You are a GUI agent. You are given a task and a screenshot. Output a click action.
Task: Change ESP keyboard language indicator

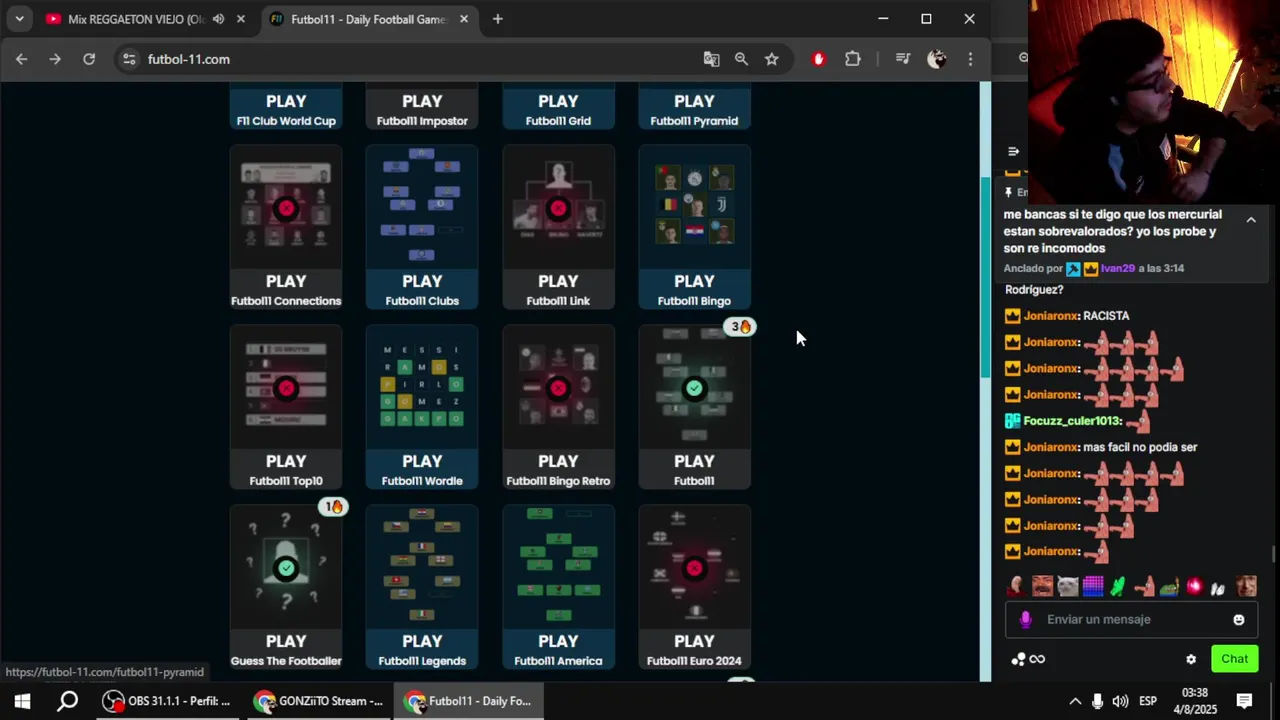pyautogui.click(x=1149, y=701)
